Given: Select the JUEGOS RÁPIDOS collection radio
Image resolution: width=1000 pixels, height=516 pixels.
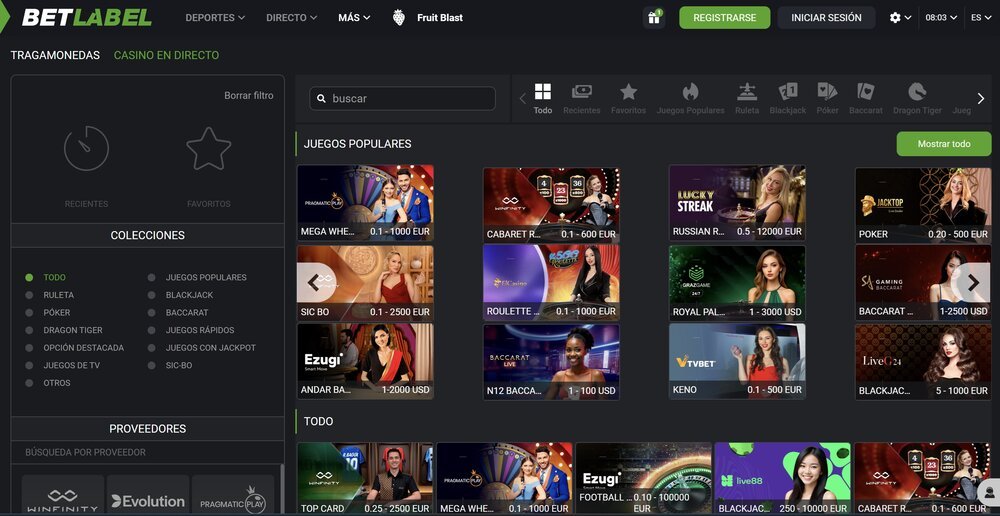Looking at the screenshot, I should point(152,330).
